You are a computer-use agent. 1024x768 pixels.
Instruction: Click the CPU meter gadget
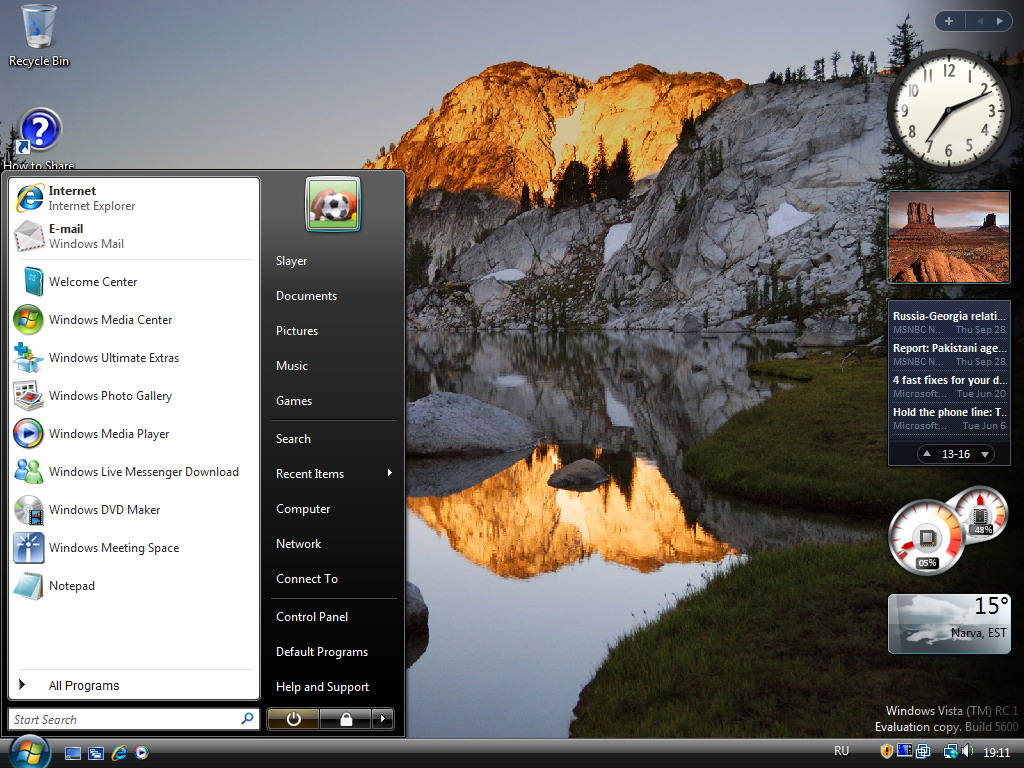pyautogui.click(x=947, y=532)
